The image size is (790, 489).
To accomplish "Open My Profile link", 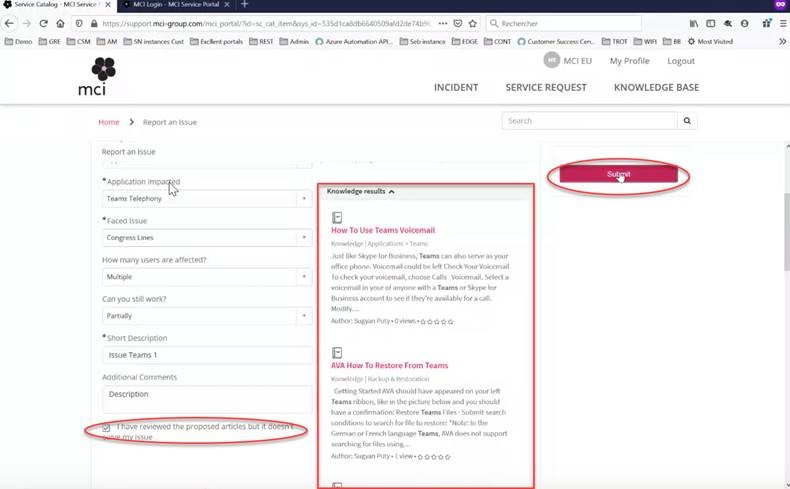I will [629, 61].
